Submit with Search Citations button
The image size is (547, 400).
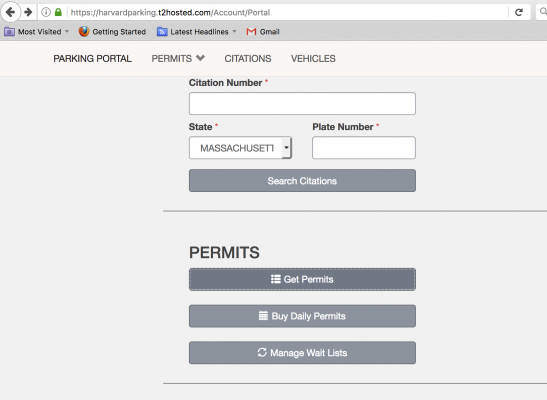[302, 181]
